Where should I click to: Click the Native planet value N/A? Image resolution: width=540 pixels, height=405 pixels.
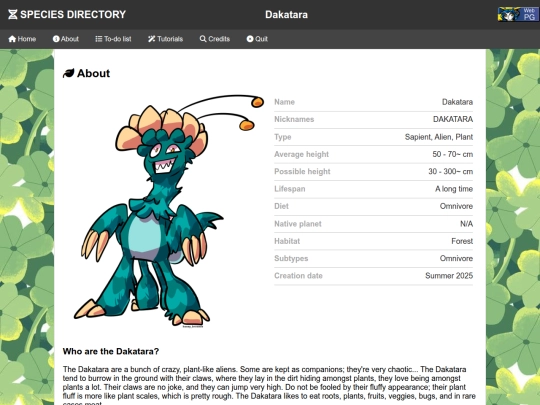tap(466, 224)
